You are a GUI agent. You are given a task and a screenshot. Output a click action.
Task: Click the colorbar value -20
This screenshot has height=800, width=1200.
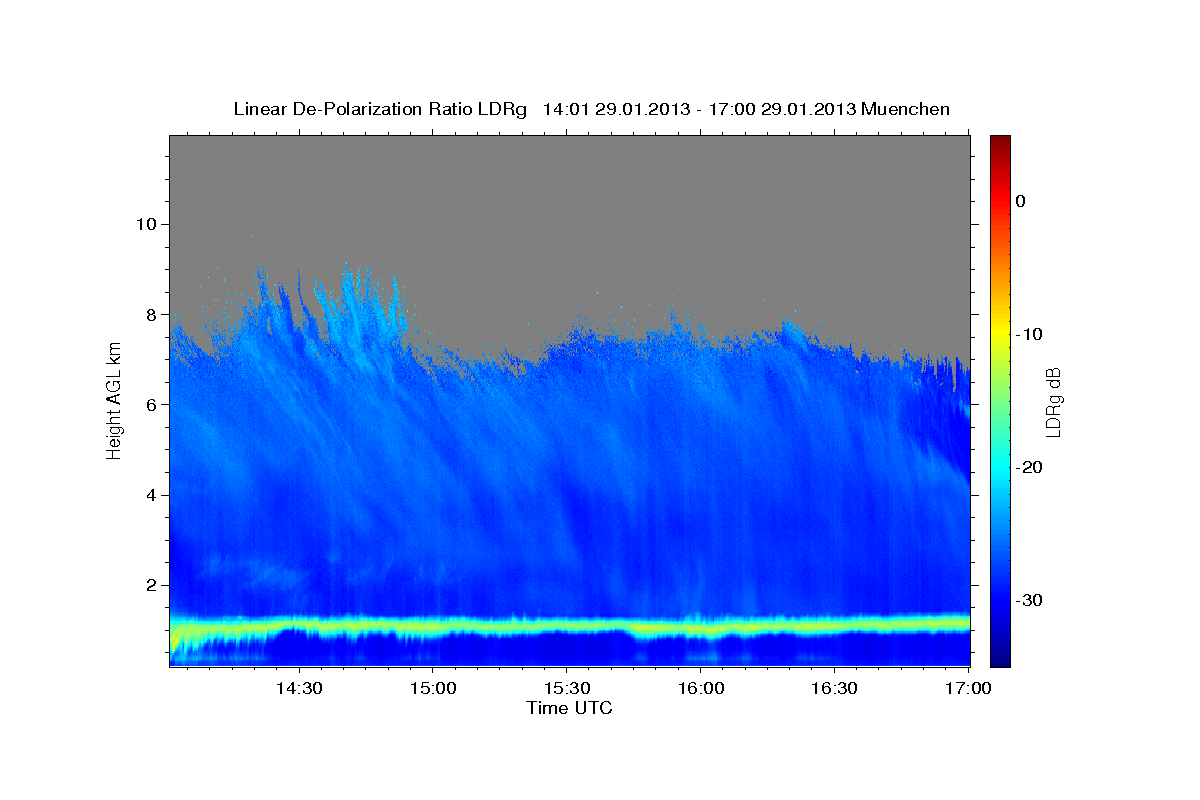point(1029,467)
